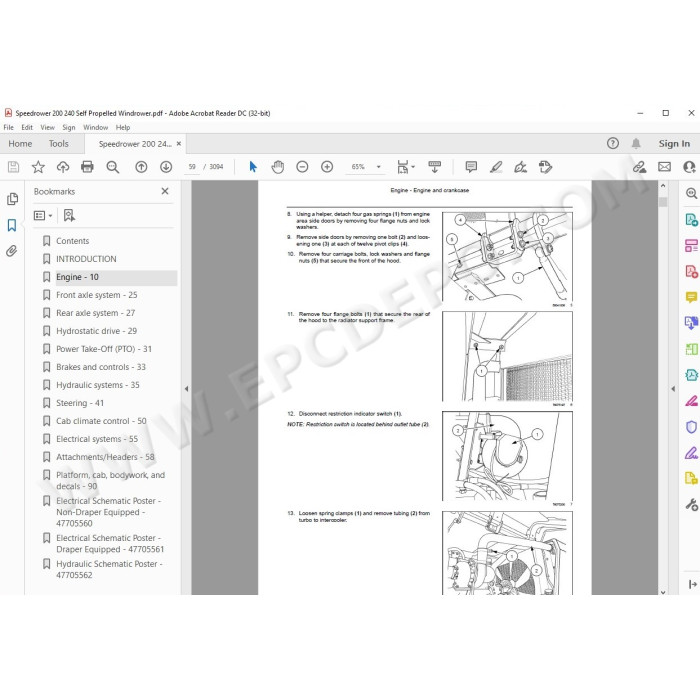Open bookmark options list dropdown
700x700 pixels.
[x=43, y=216]
